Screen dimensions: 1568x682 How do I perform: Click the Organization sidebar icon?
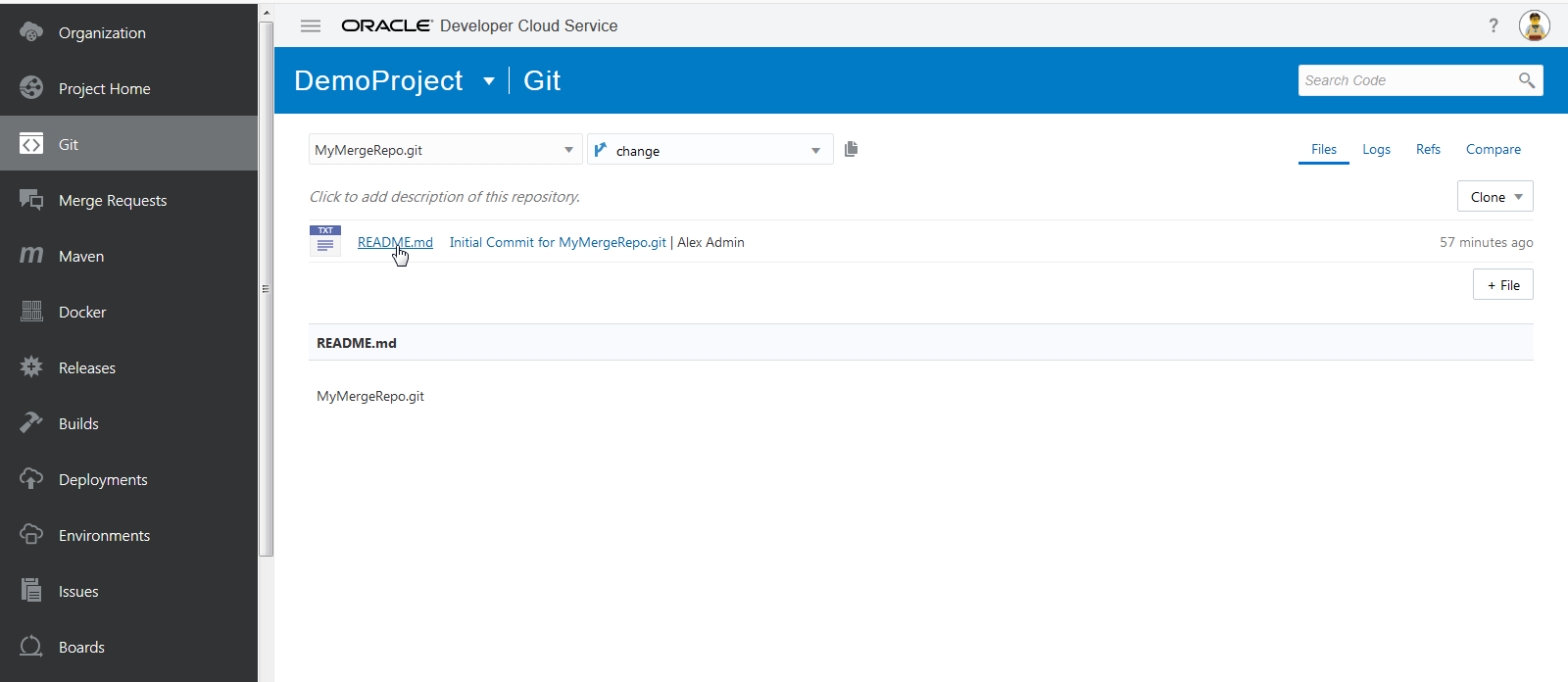(x=31, y=31)
